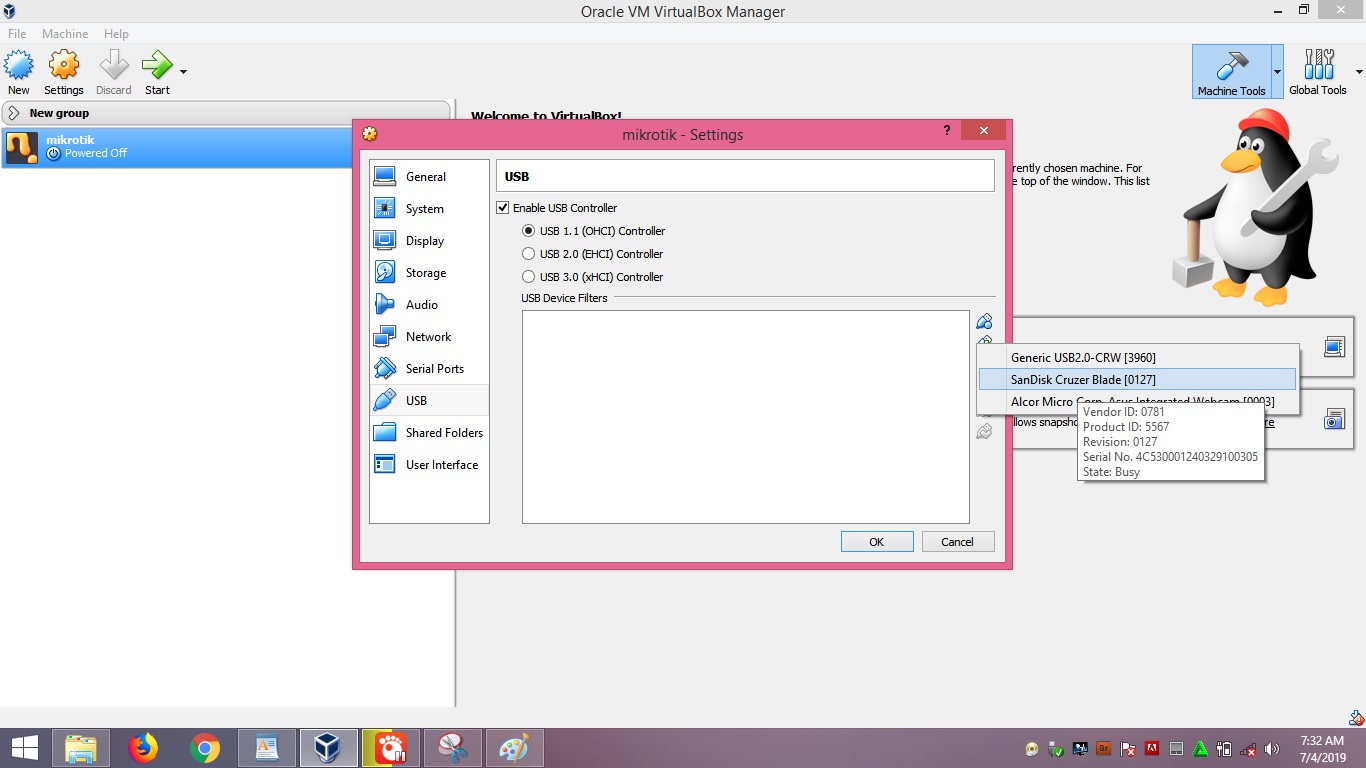The image size is (1366, 768).
Task: Open Snipping Tool from the taskbar
Action: pyautogui.click(x=452, y=748)
